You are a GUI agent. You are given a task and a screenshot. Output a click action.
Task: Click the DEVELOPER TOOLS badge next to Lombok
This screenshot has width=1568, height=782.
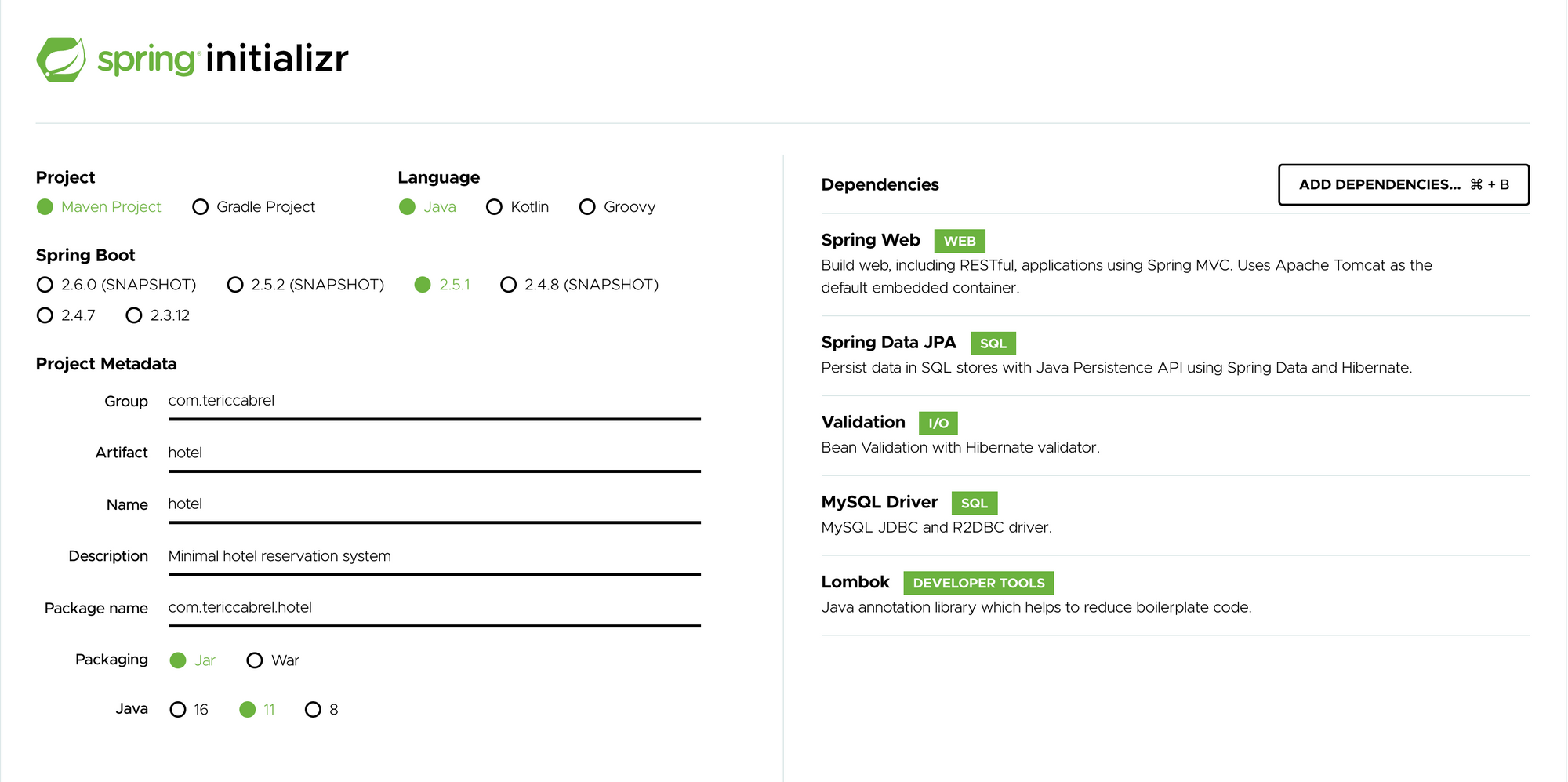(978, 583)
